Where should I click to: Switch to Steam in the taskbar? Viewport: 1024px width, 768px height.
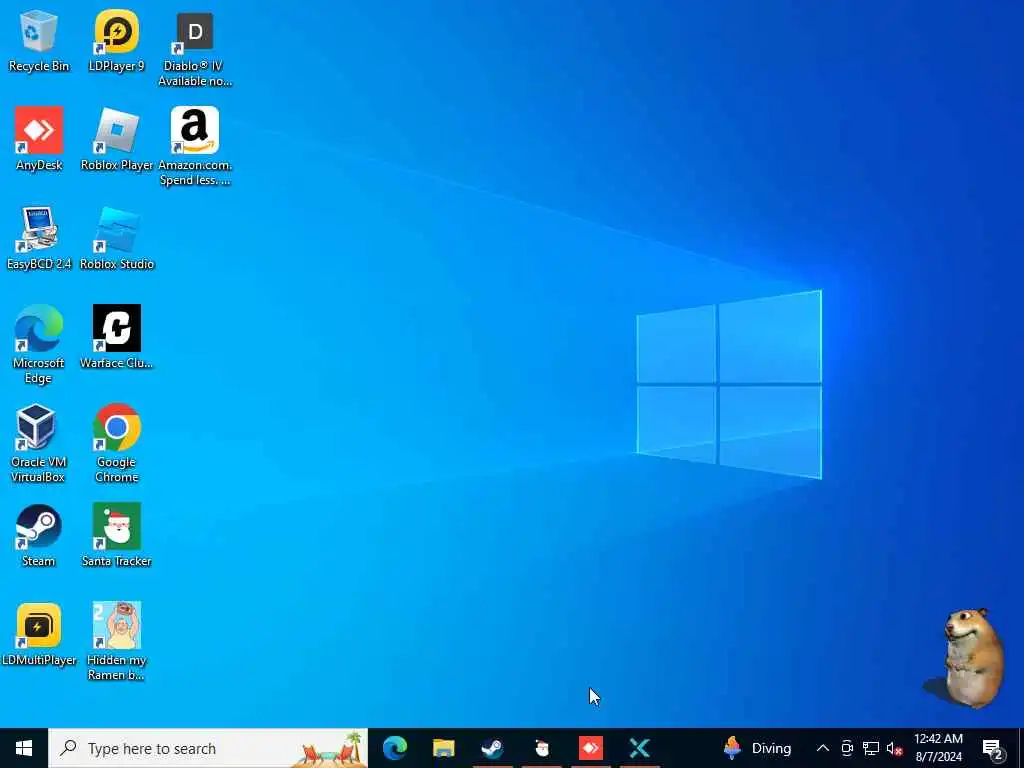pyautogui.click(x=492, y=748)
